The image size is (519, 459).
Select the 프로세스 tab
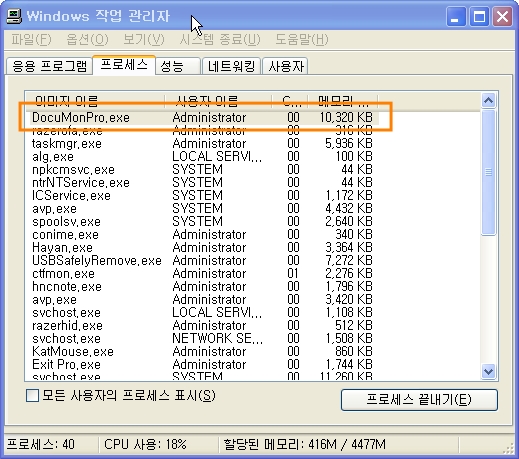(x=124, y=64)
